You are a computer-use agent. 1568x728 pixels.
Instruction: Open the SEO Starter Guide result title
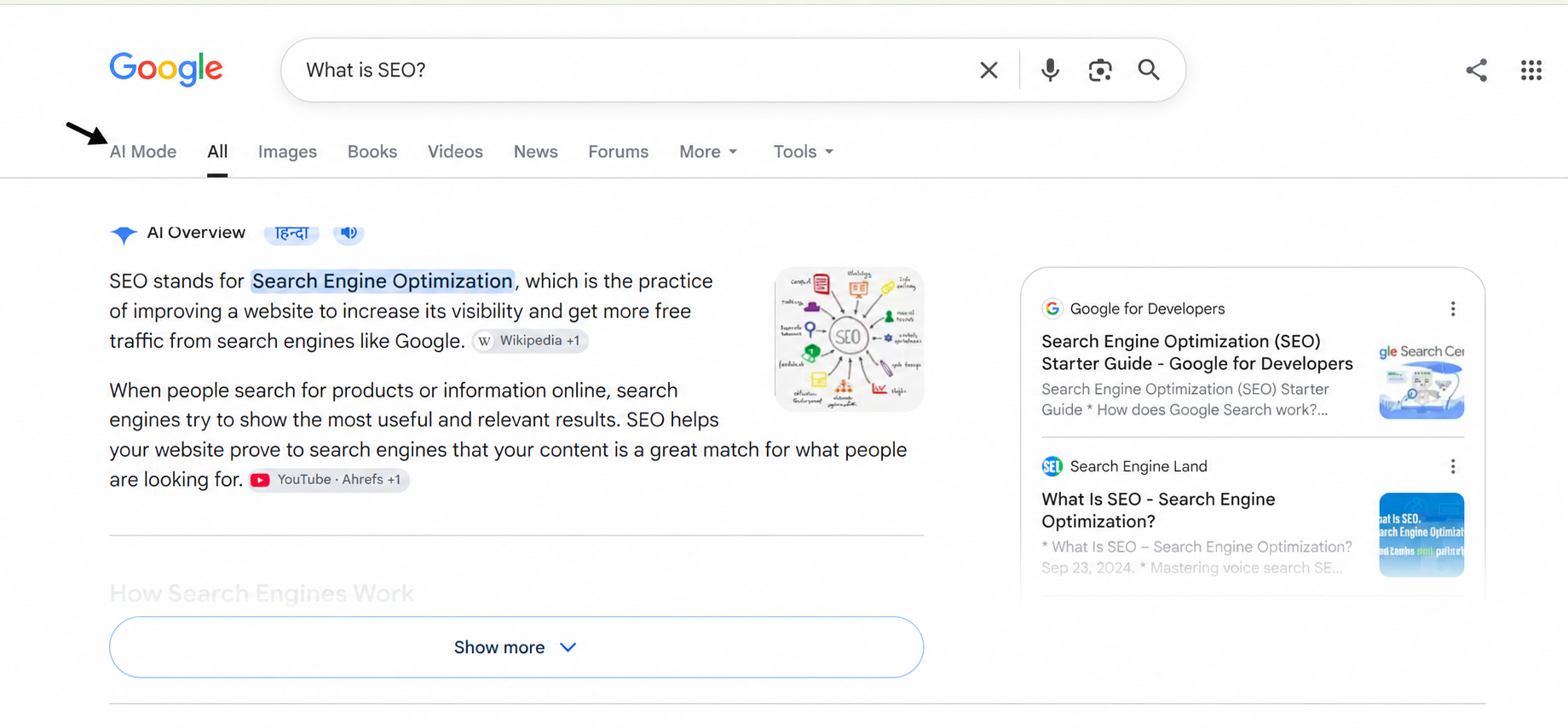pos(1196,352)
